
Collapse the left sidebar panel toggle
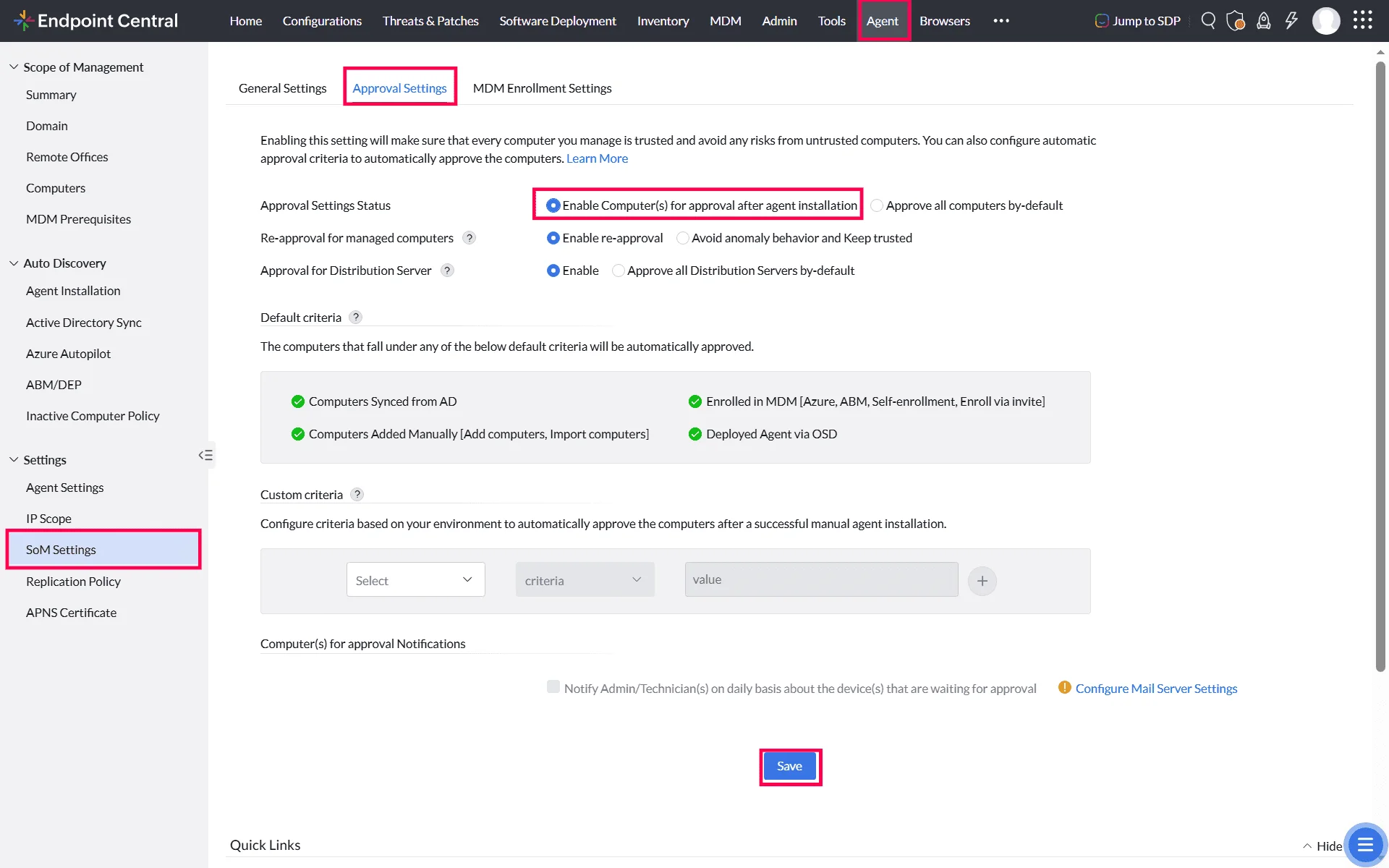point(205,455)
